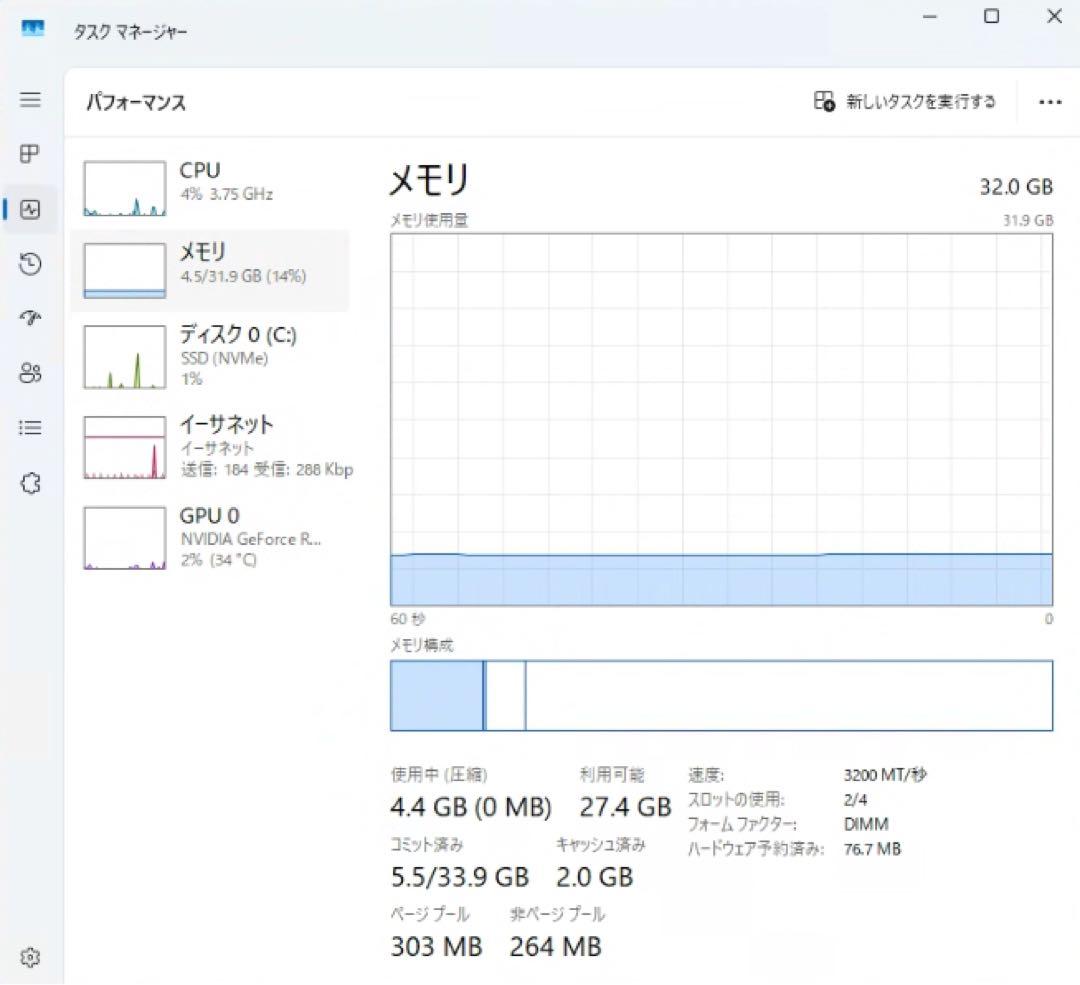Open the App history page
This screenshot has height=985, width=1080.
point(30,264)
